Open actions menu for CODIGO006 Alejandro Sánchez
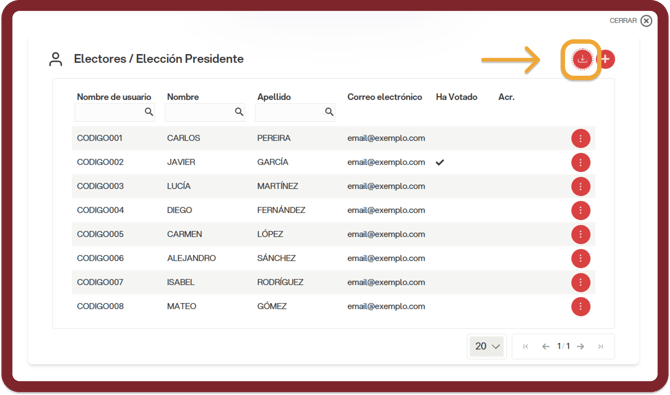 pyautogui.click(x=581, y=259)
